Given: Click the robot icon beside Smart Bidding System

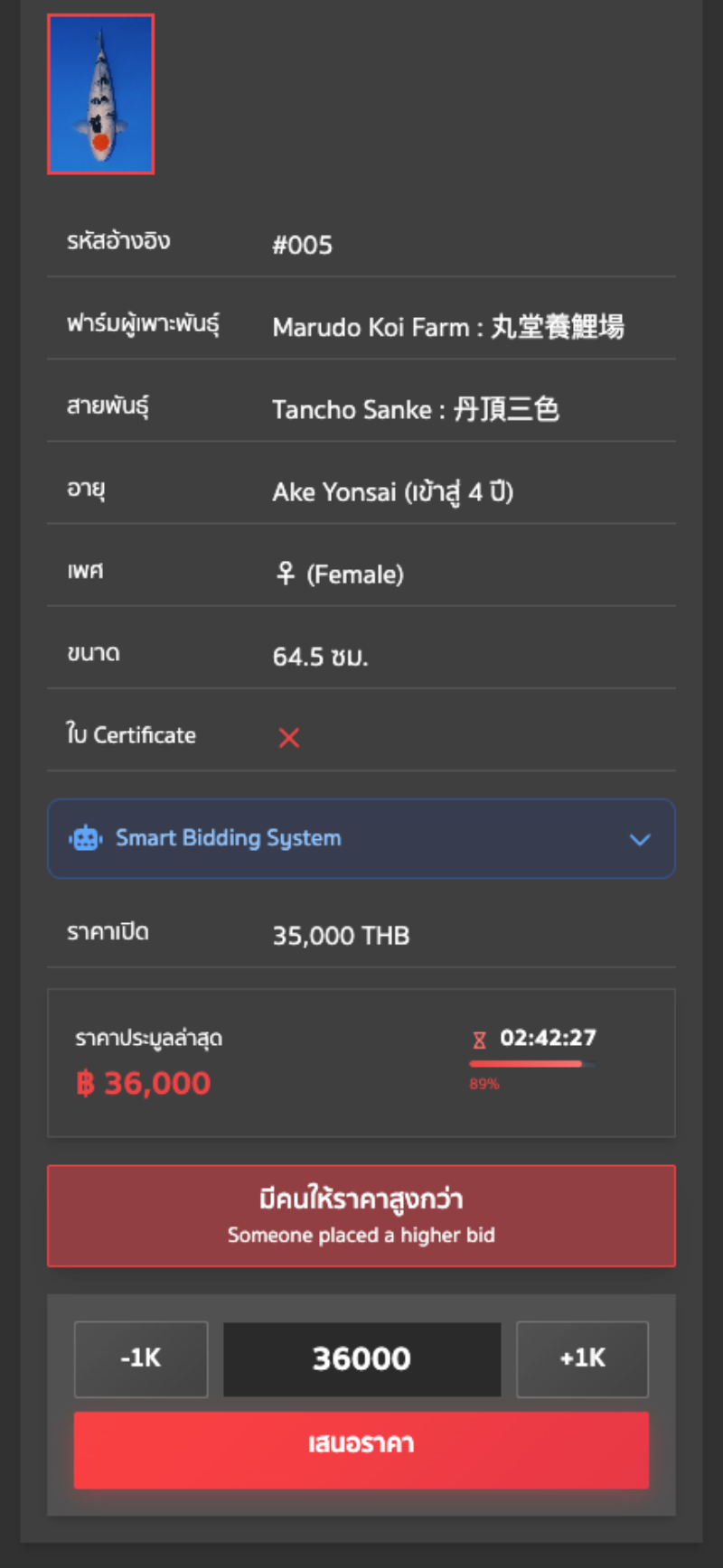Looking at the screenshot, I should (x=85, y=838).
